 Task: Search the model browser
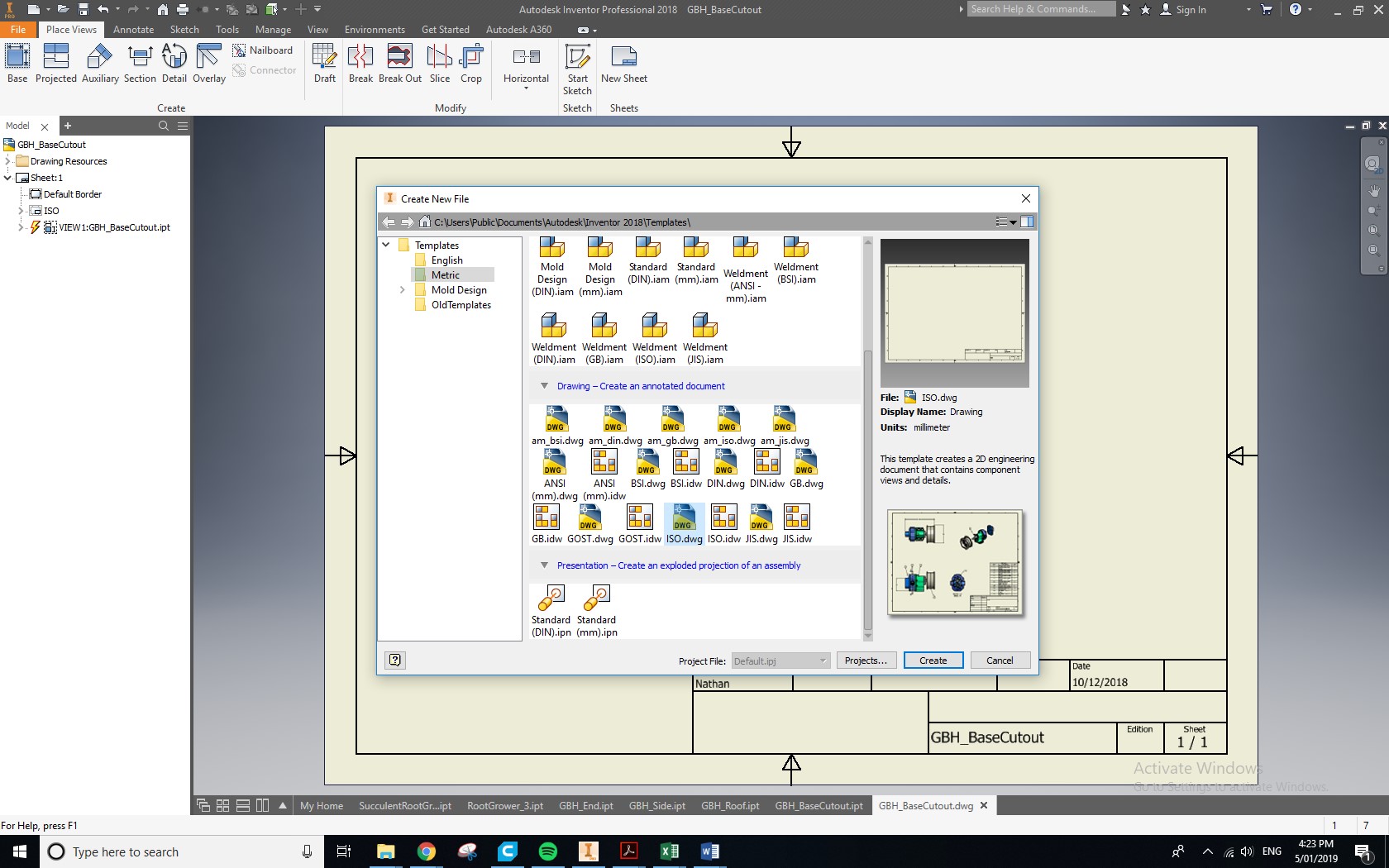coord(164,126)
